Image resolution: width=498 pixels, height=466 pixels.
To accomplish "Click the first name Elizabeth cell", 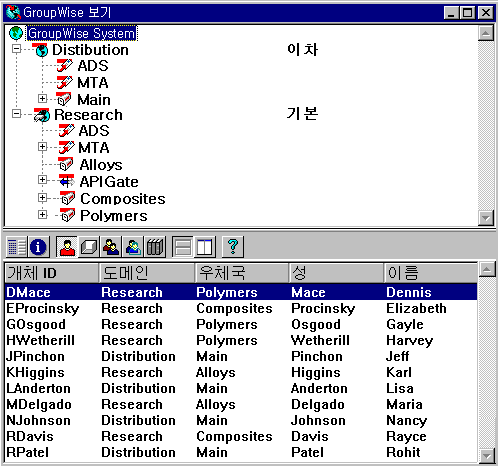I will pos(416,308).
